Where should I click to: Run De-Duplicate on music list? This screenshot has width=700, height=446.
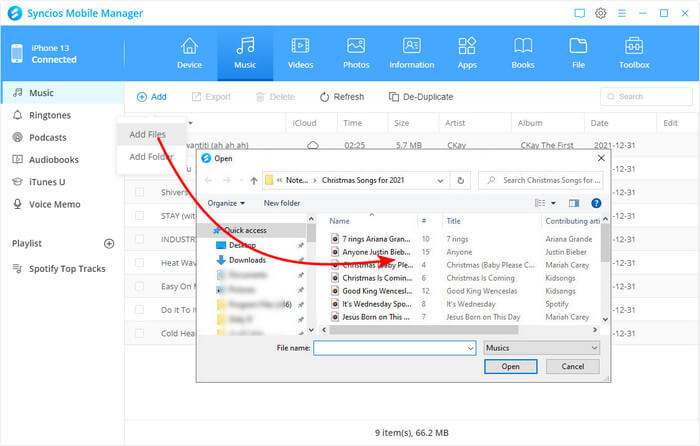coord(420,97)
